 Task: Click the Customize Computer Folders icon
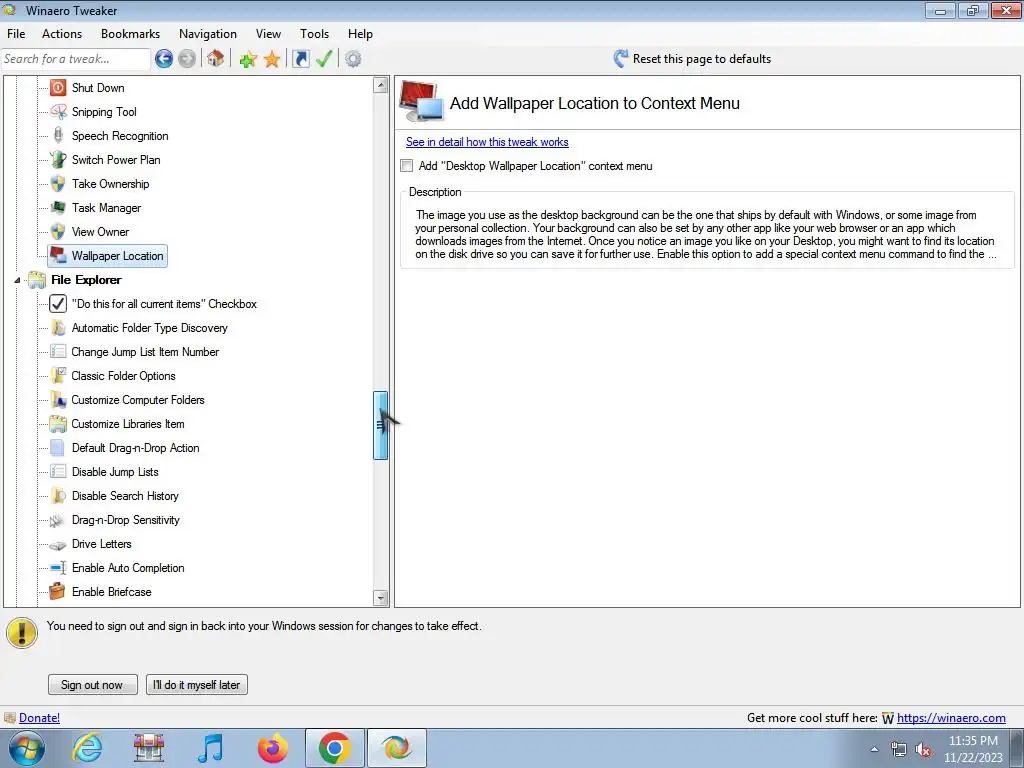click(x=58, y=400)
